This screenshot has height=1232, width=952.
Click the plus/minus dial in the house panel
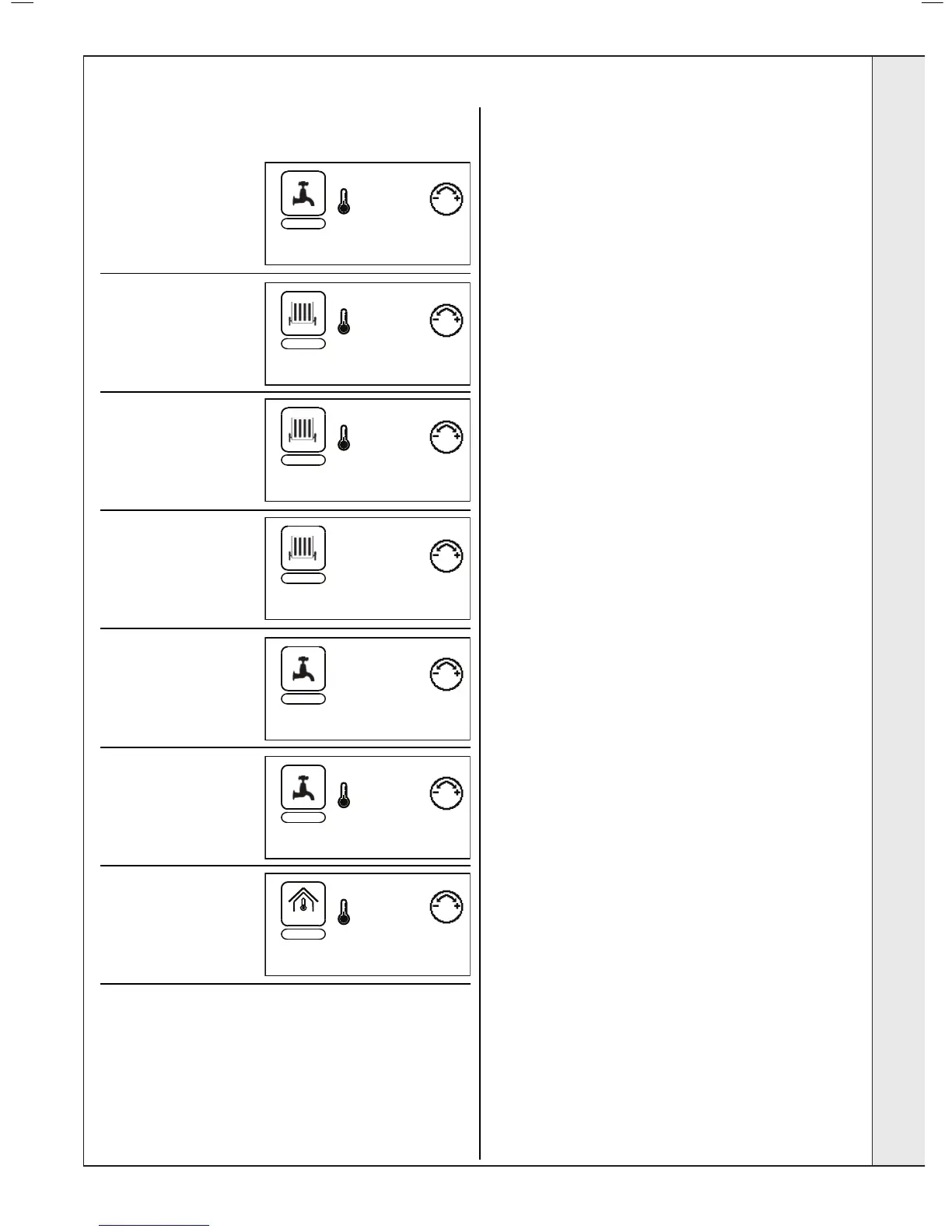tap(446, 905)
